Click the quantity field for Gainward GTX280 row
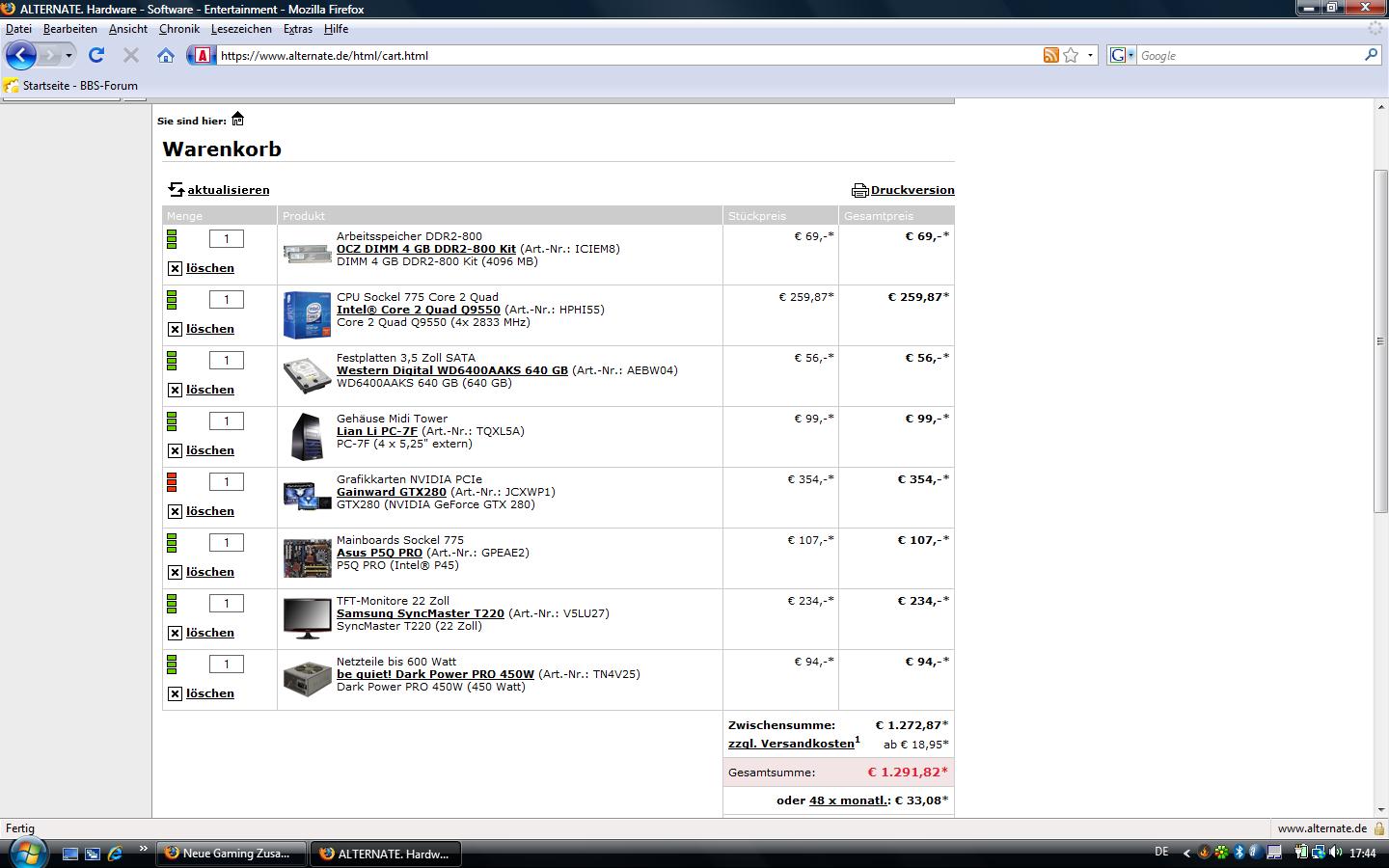Screen dimensions: 1389x868 (227, 481)
